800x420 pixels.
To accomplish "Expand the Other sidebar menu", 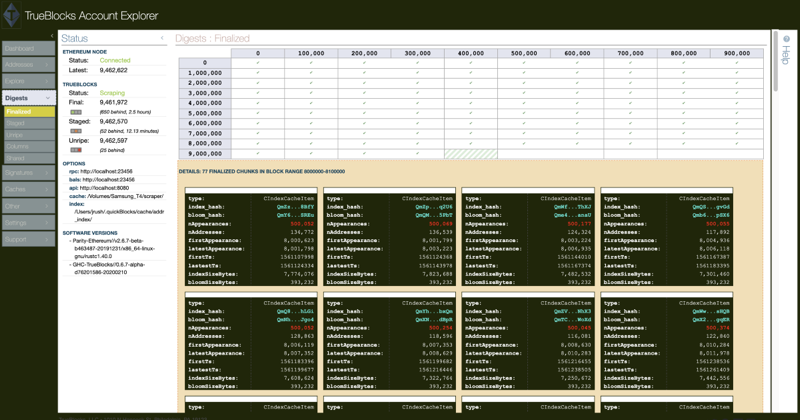I will 29,206.
